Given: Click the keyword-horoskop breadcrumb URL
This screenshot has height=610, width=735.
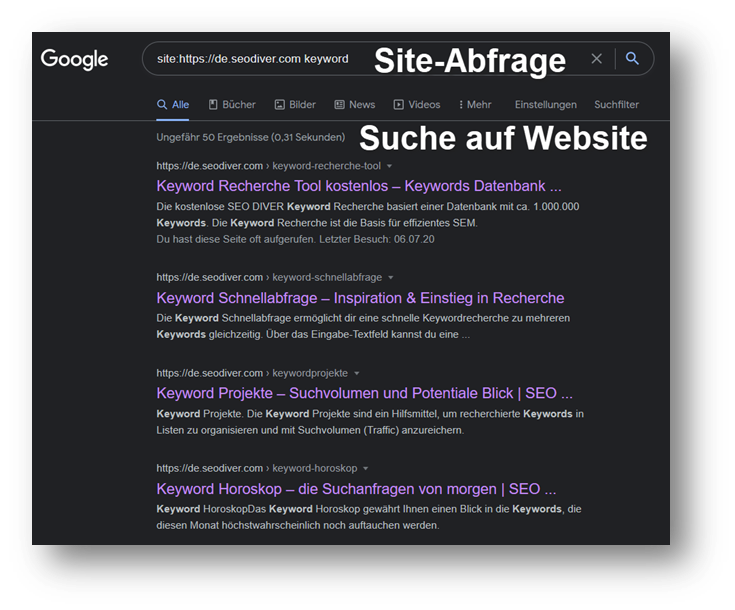Looking at the screenshot, I should pyautogui.click(x=257, y=468).
